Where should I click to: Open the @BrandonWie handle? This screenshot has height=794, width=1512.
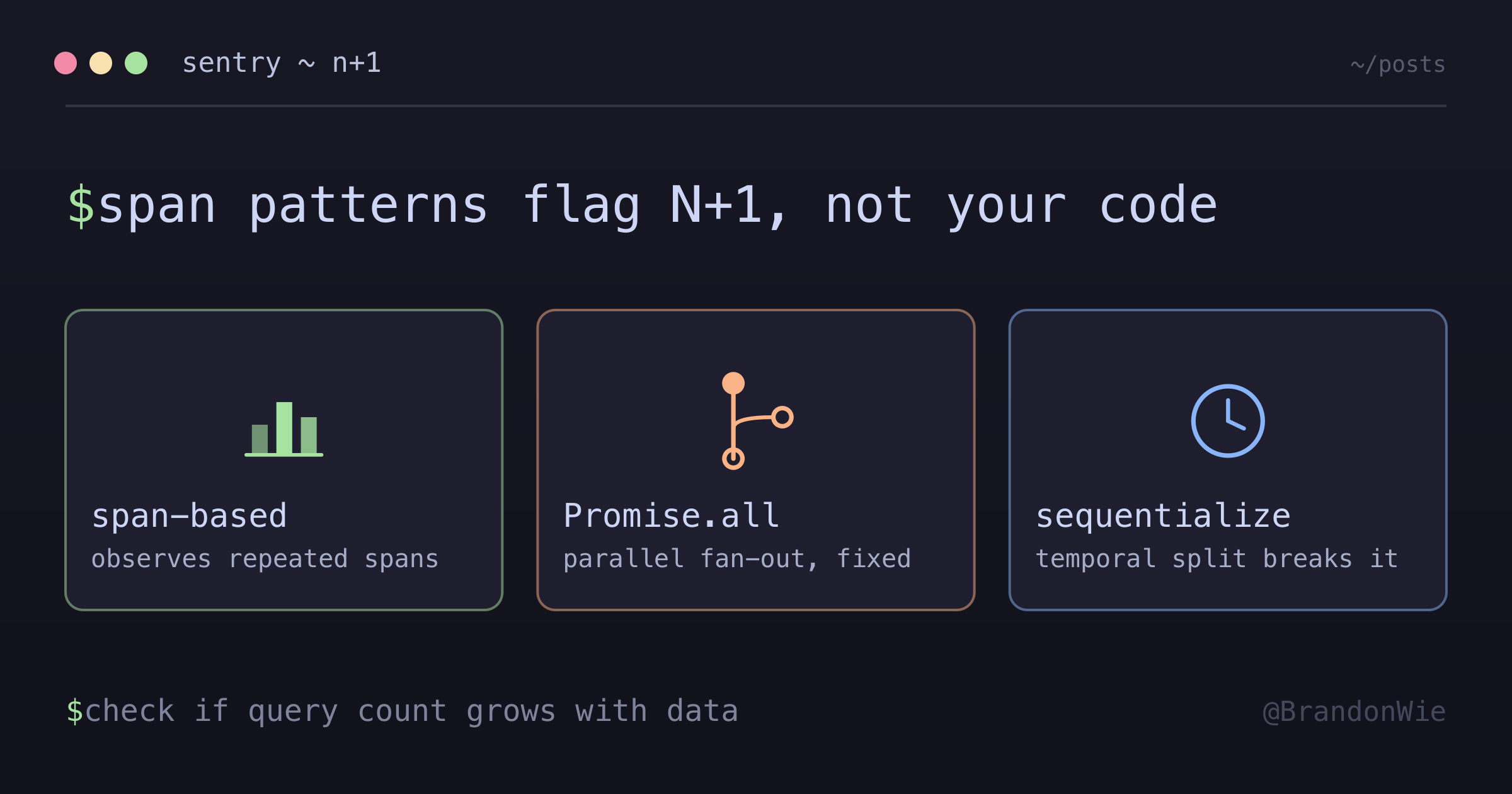[1354, 712]
